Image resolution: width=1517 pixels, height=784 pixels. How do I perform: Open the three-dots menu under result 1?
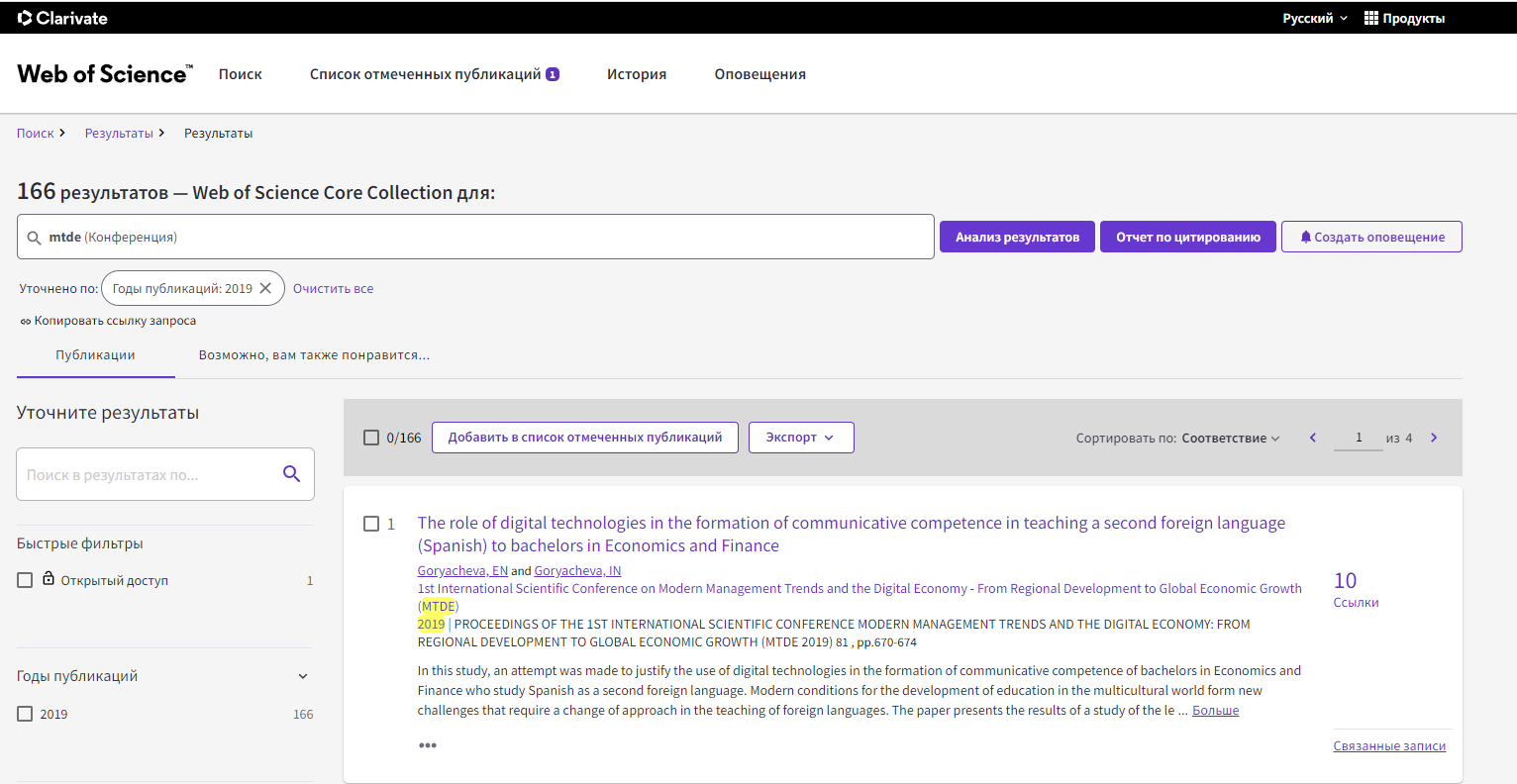click(428, 745)
